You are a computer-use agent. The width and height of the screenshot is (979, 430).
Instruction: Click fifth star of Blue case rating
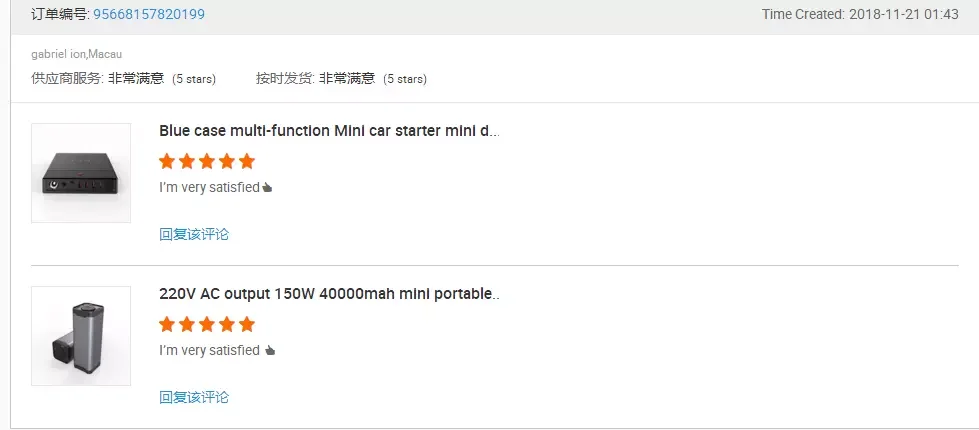[x=247, y=161]
